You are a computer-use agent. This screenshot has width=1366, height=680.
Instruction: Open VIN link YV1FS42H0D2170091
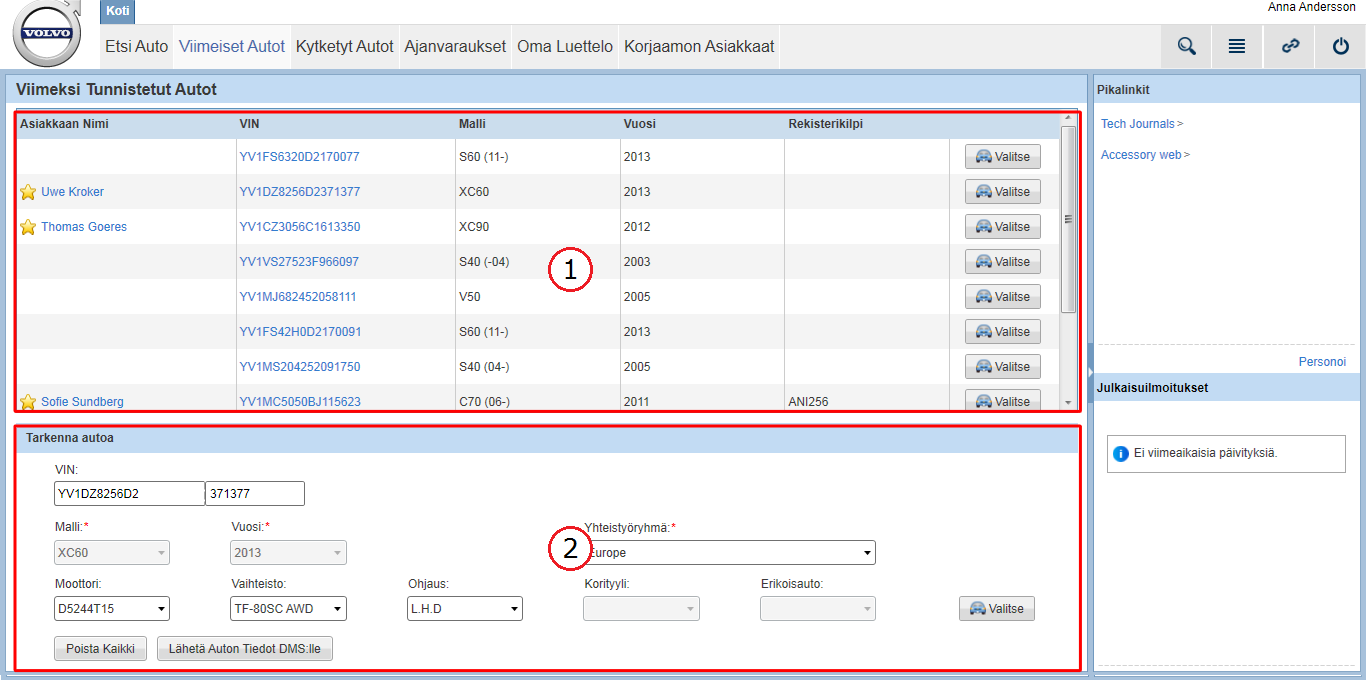tap(300, 332)
